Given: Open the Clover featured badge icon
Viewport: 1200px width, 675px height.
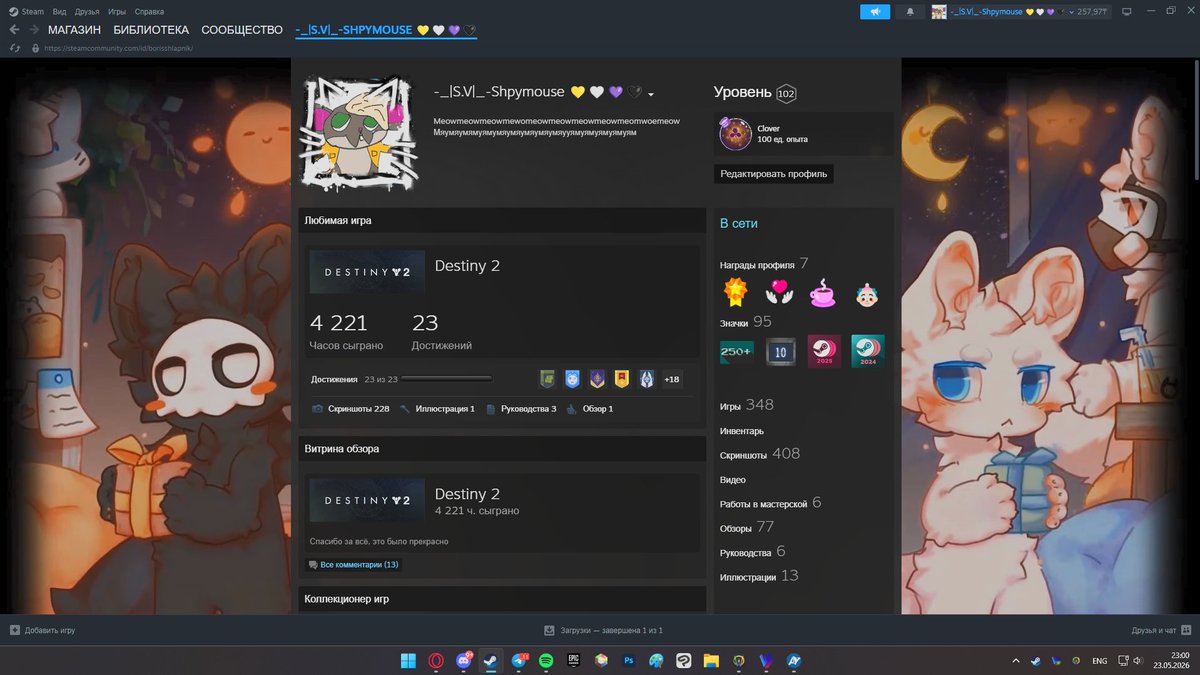Looking at the screenshot, I should tap(735, 133).
